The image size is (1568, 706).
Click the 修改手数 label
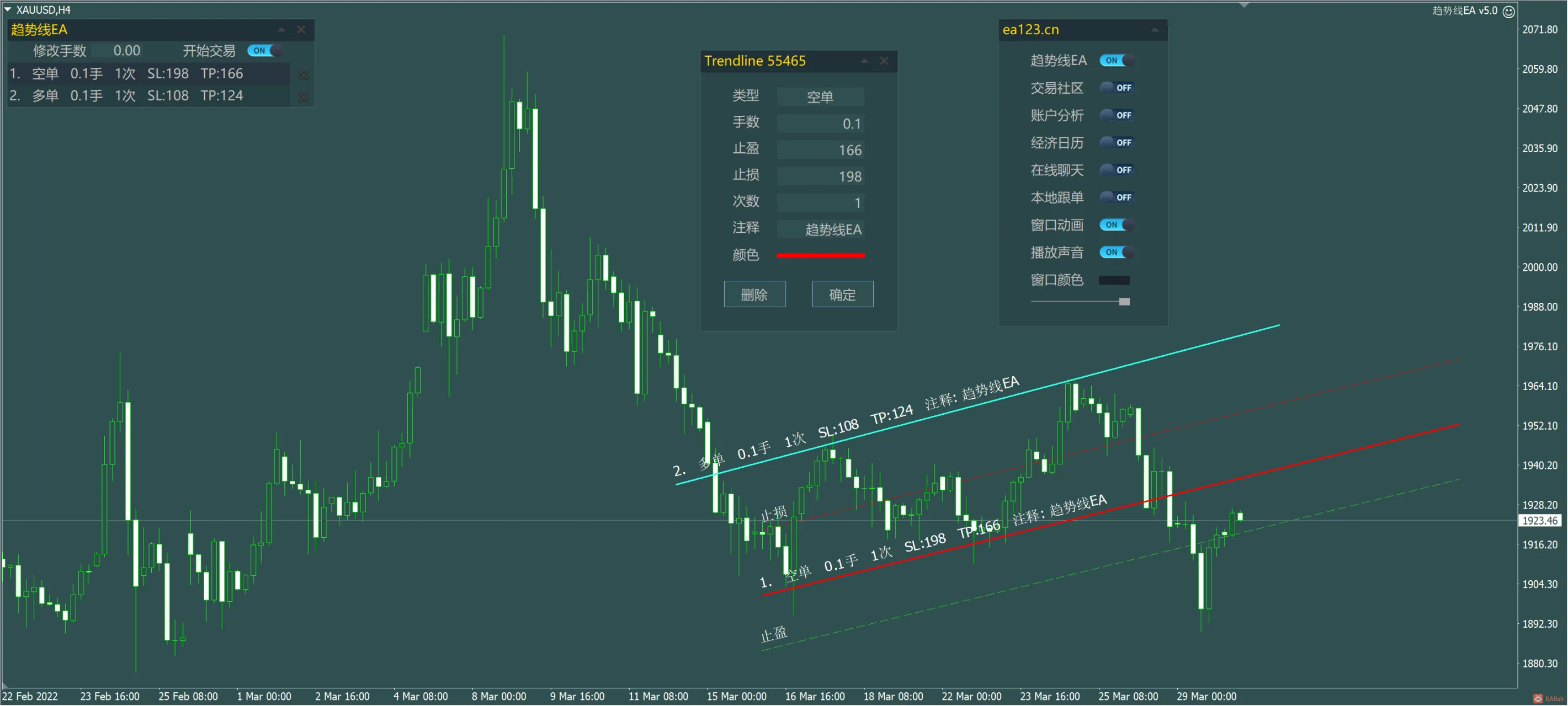pos(59,51)
